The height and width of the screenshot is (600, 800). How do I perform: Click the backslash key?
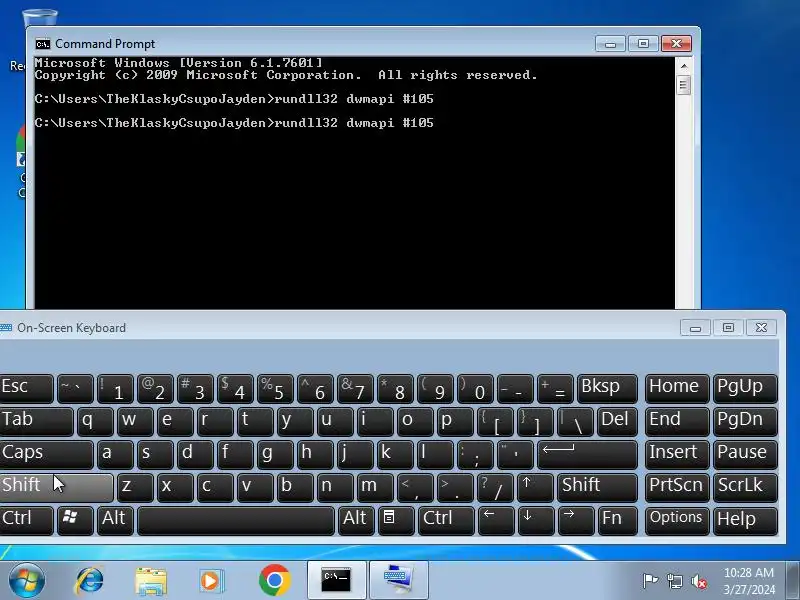click(576, 421)
